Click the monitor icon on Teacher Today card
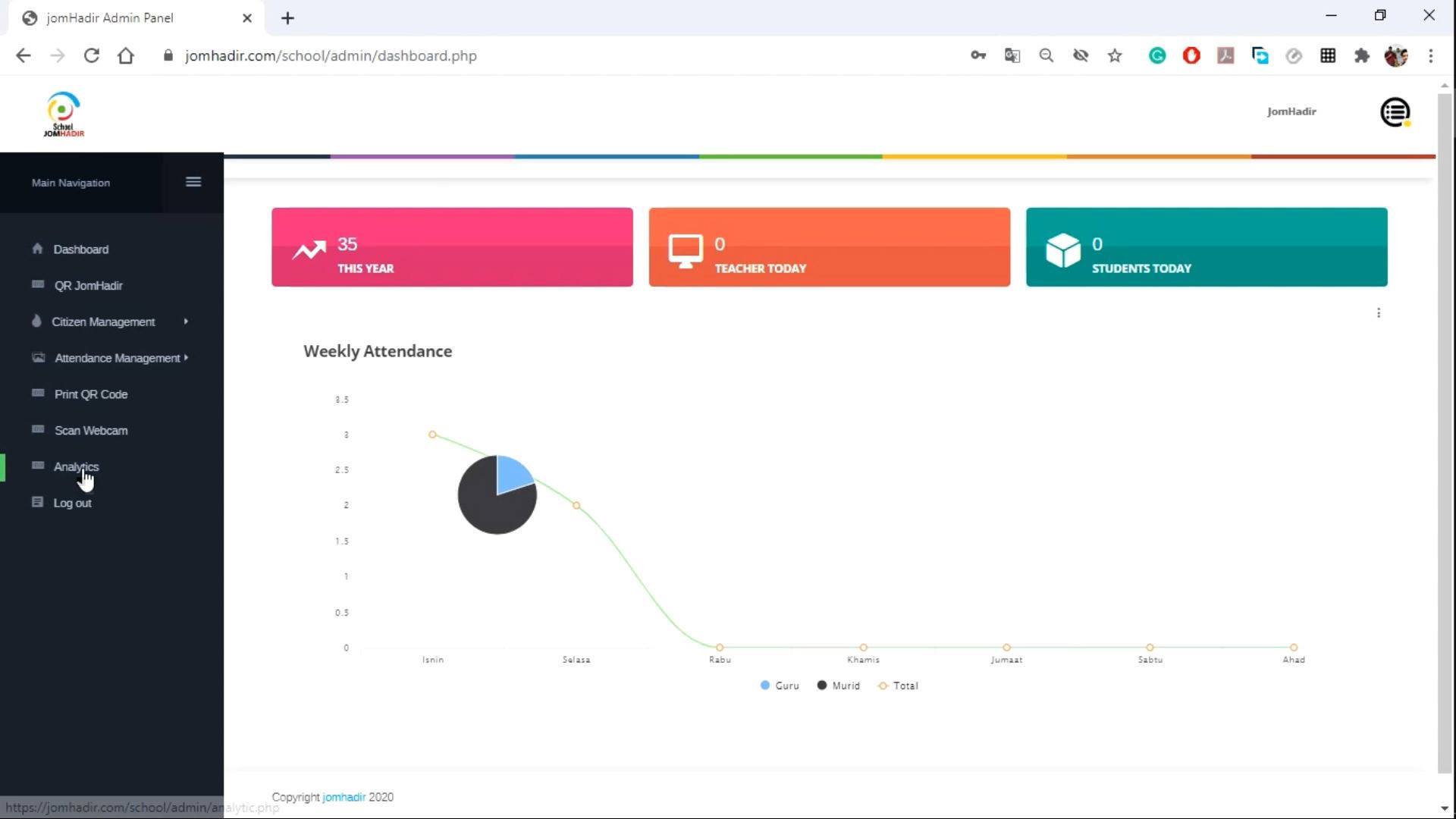Viewport: 1456px width, 819px height. [x=686, y=251]
